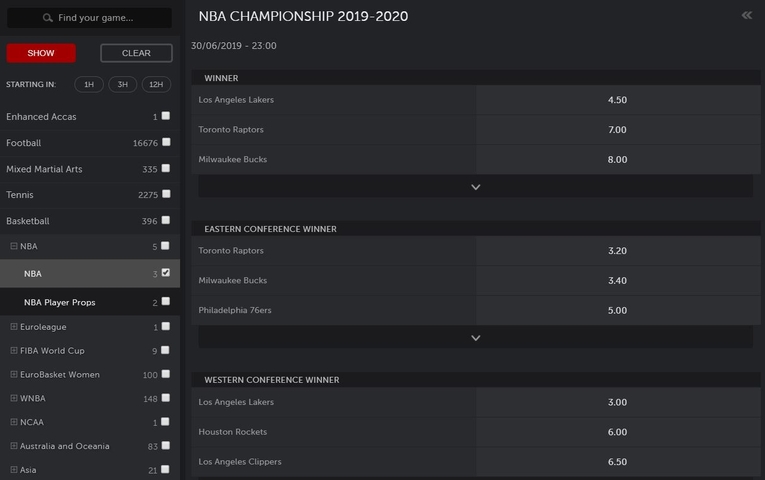Tick the Australia and Oceania checkbox
765x480 pixels.
coord(166,445)
